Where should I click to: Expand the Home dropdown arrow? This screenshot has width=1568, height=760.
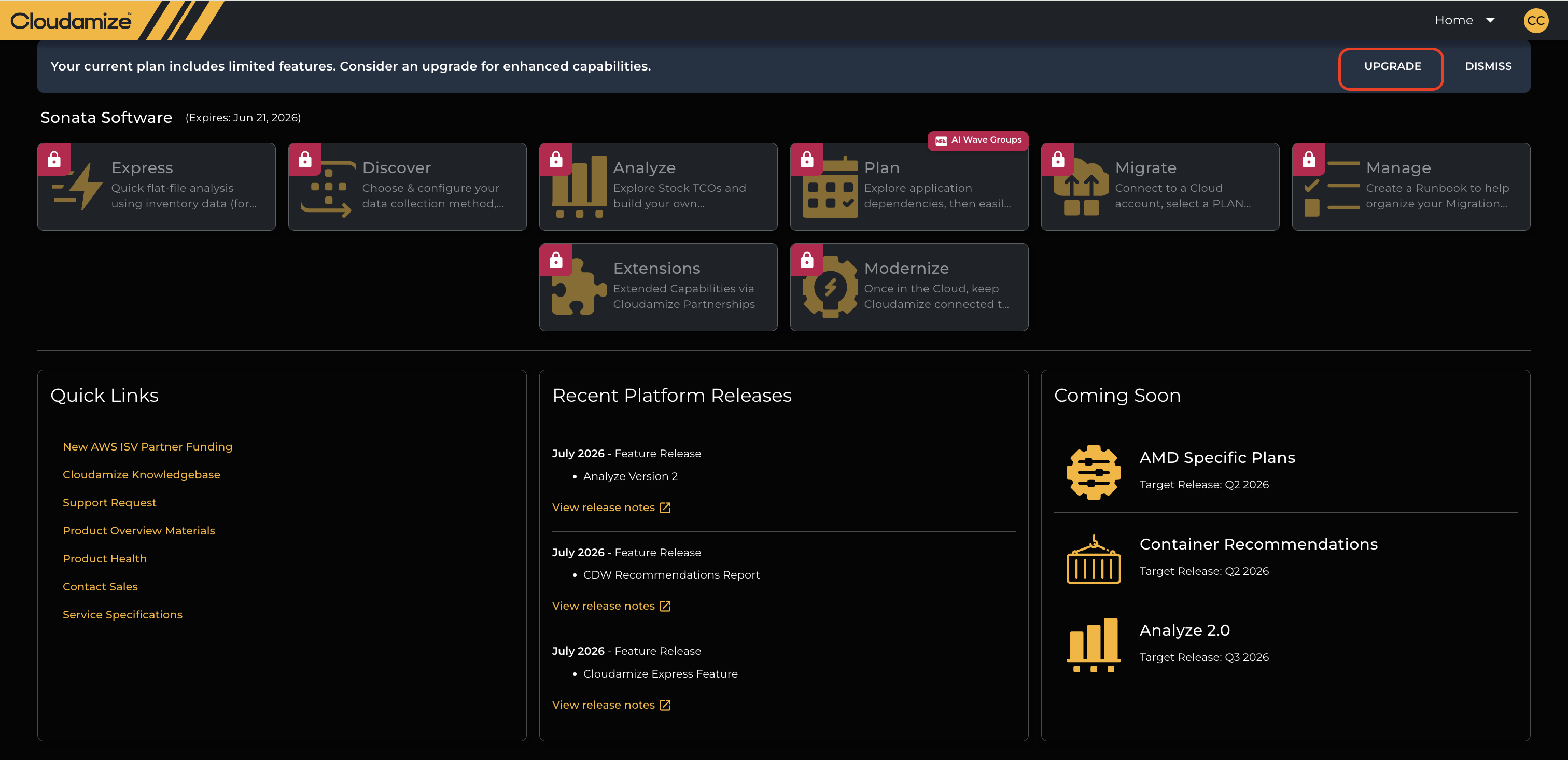(x=1490, y=21)
